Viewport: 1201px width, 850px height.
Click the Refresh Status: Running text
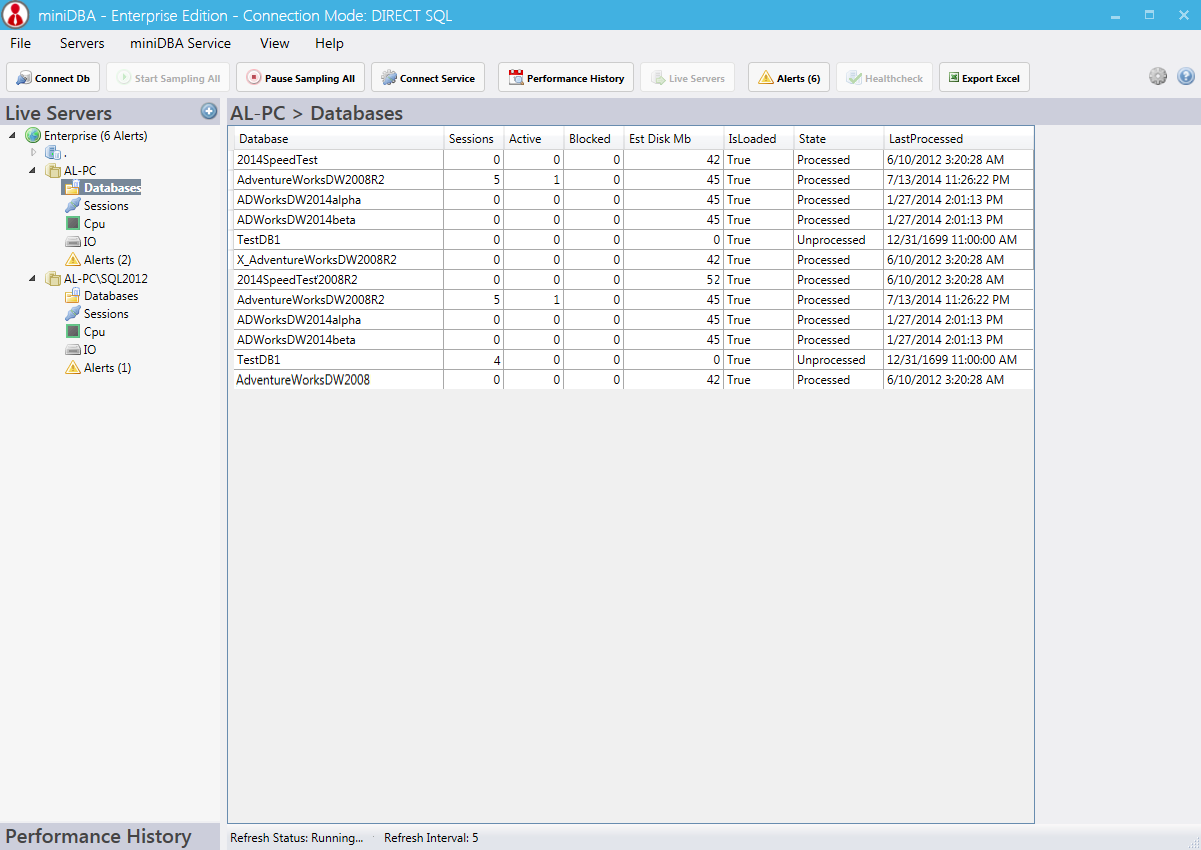[x=297, y=838]
